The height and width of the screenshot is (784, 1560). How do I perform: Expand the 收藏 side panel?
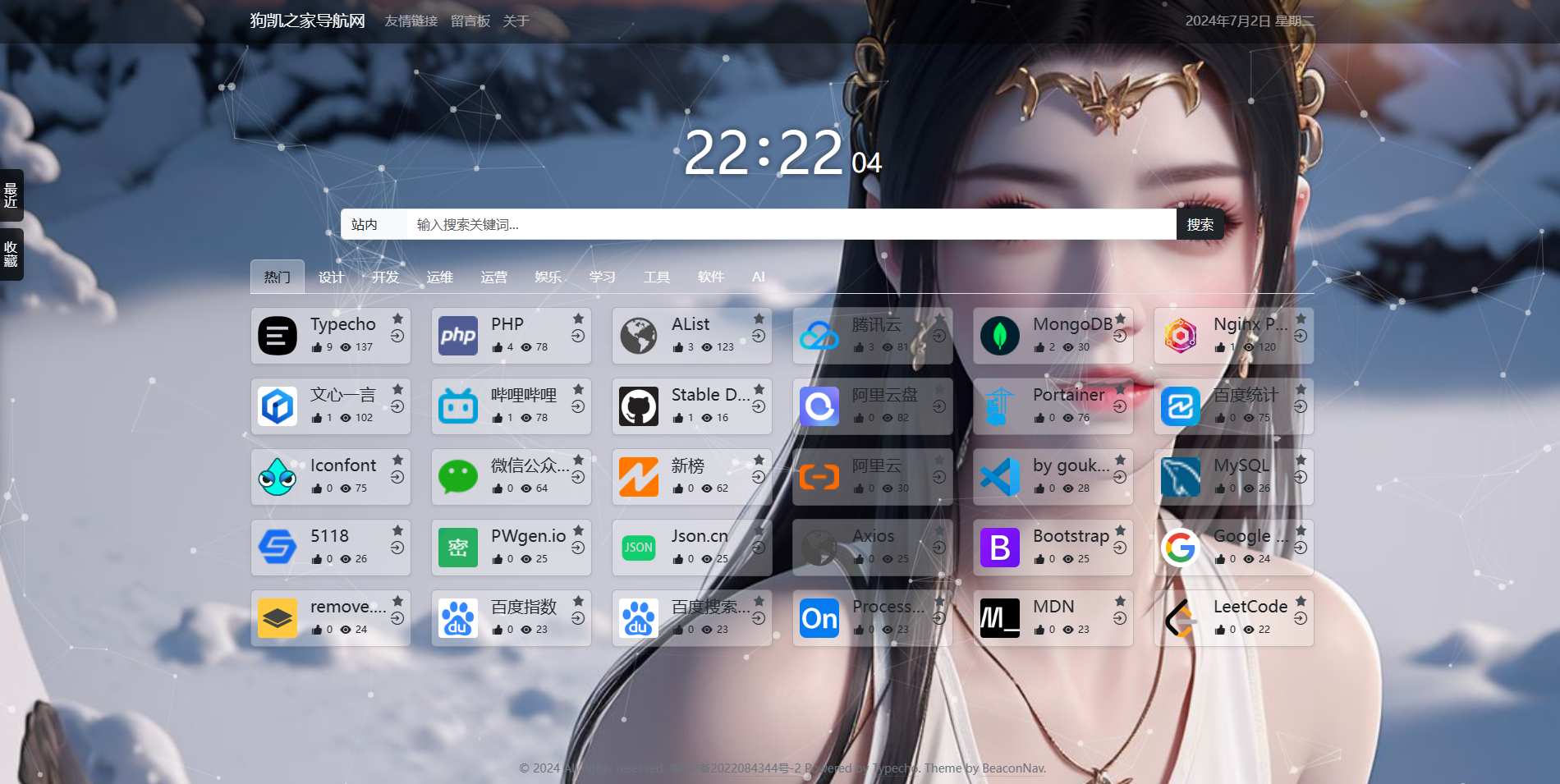tap(11, 254)
